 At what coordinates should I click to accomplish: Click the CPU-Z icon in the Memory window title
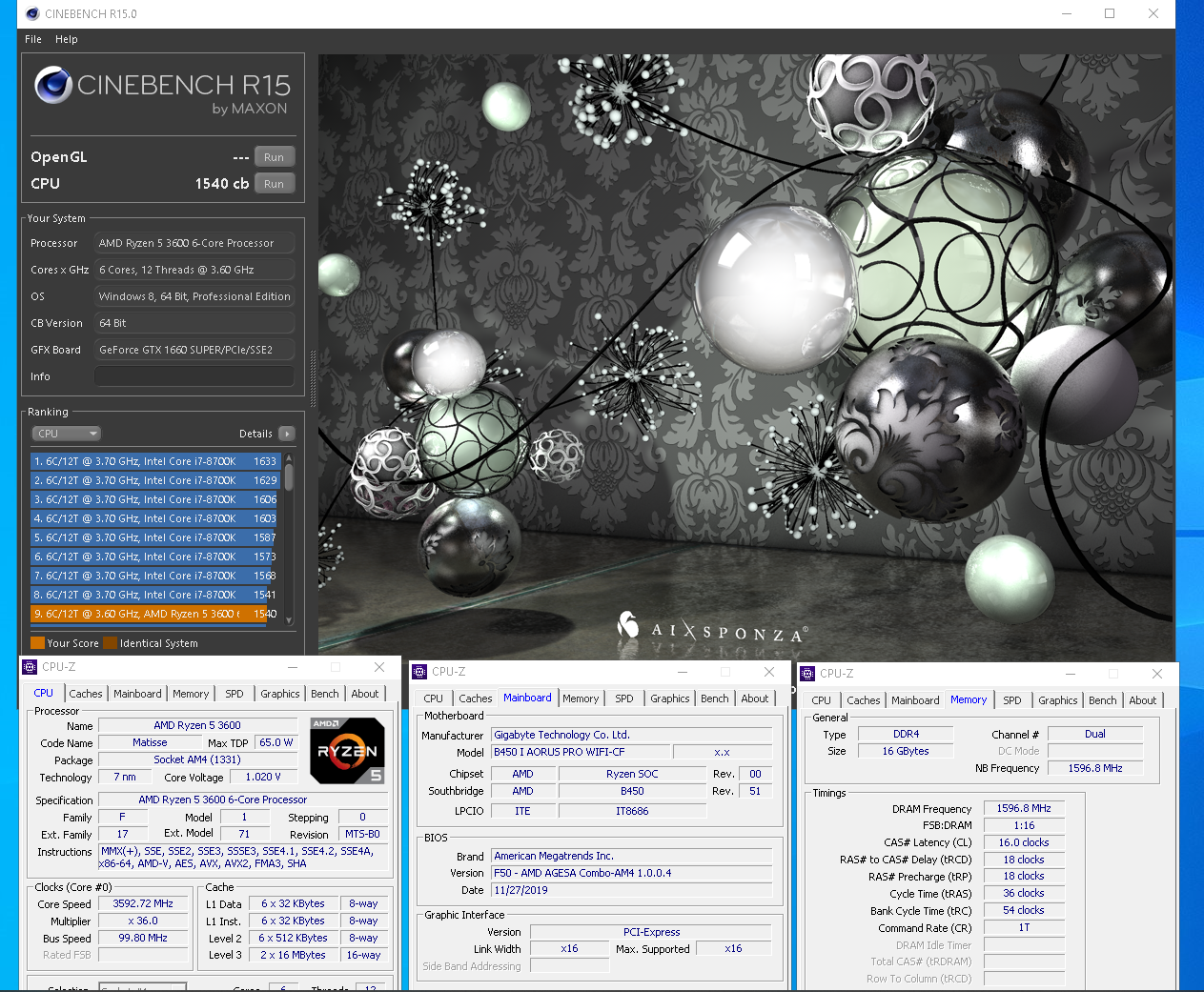807,674
